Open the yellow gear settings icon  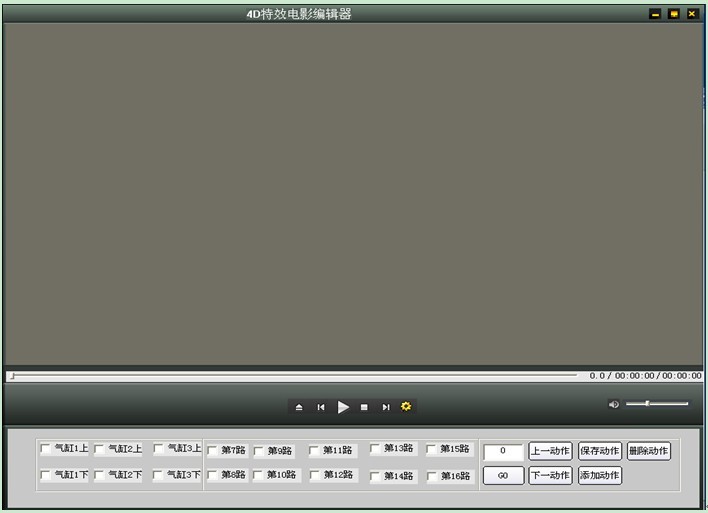pos(406,407)
